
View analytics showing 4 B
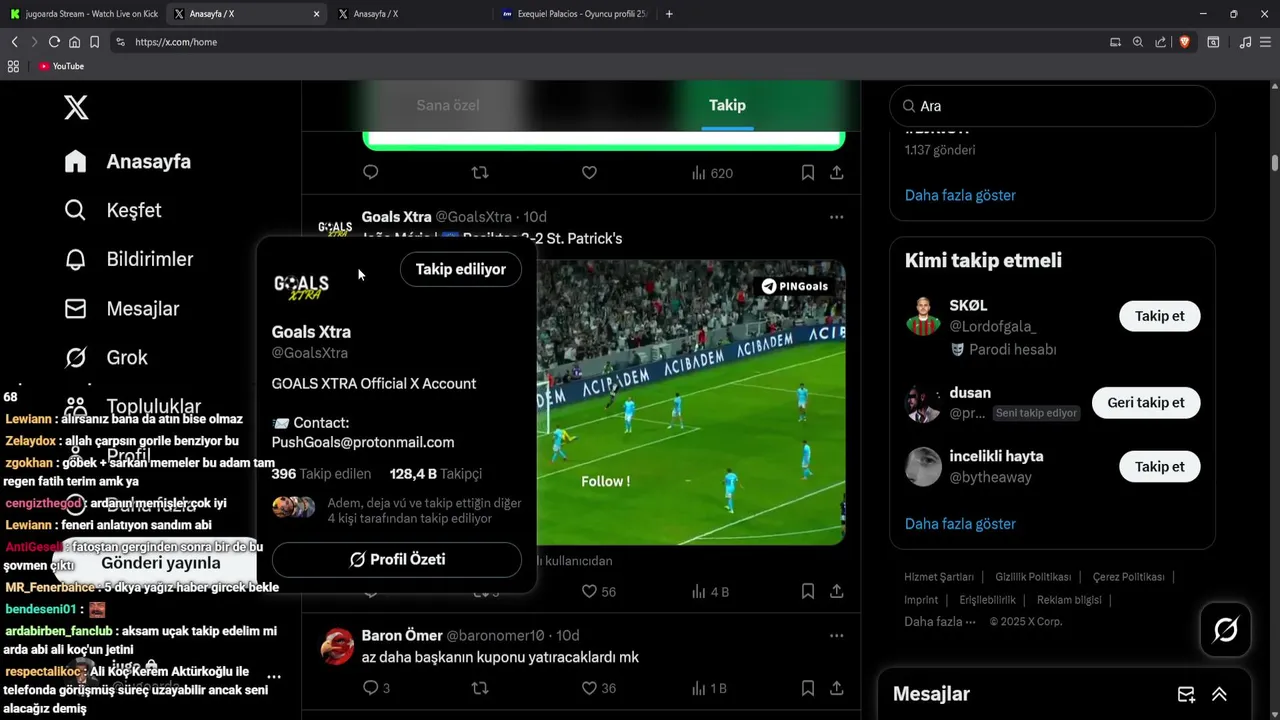[710, 592]
